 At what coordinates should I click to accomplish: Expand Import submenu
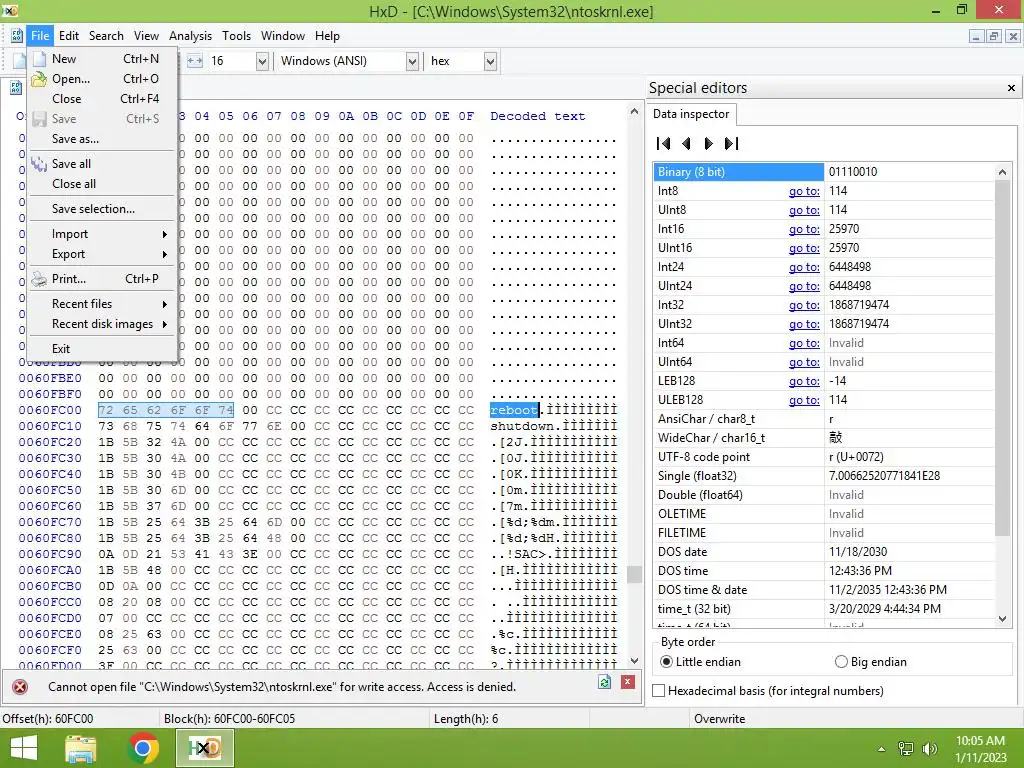[102, 234]
